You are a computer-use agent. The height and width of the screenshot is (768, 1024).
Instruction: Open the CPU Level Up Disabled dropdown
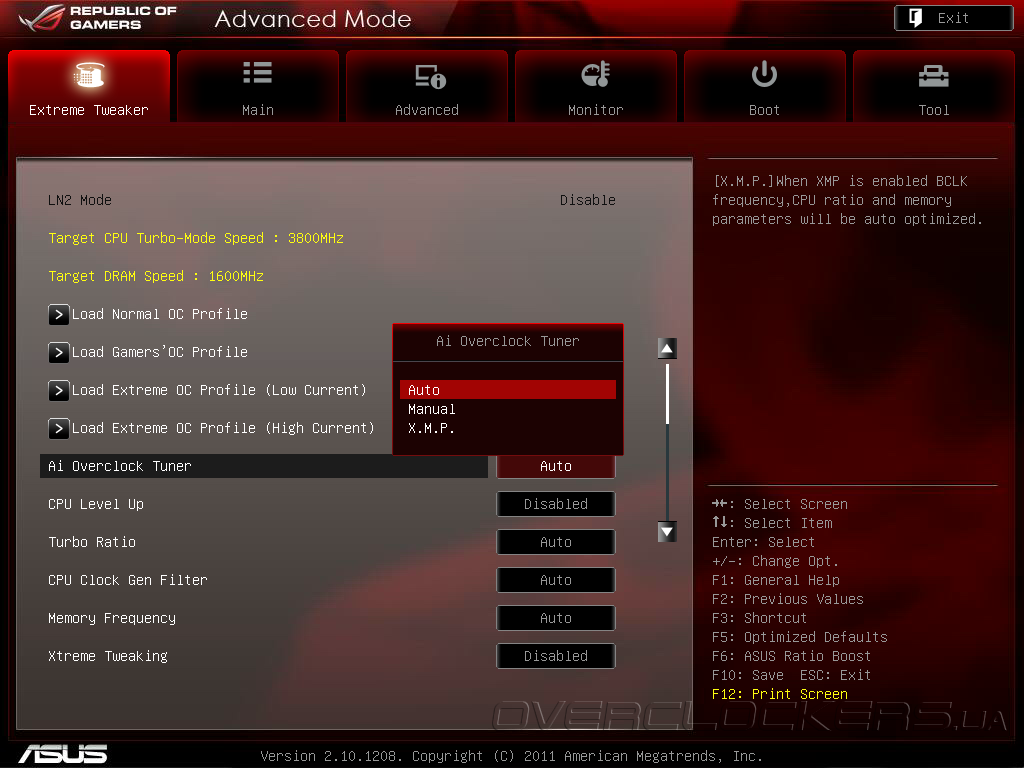[x=556, y=504]
